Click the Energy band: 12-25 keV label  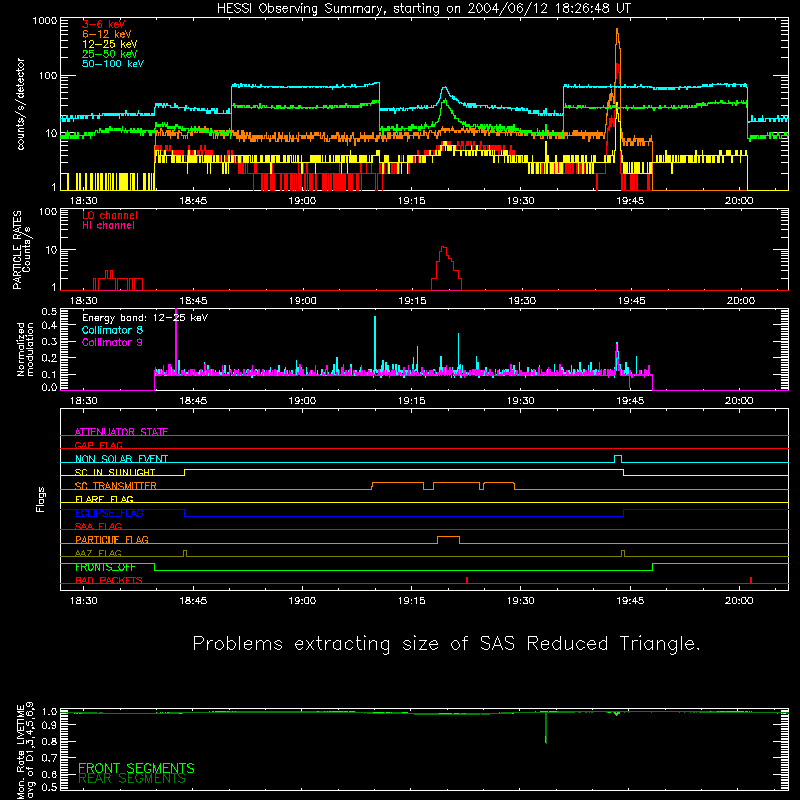tap(145, 318)
